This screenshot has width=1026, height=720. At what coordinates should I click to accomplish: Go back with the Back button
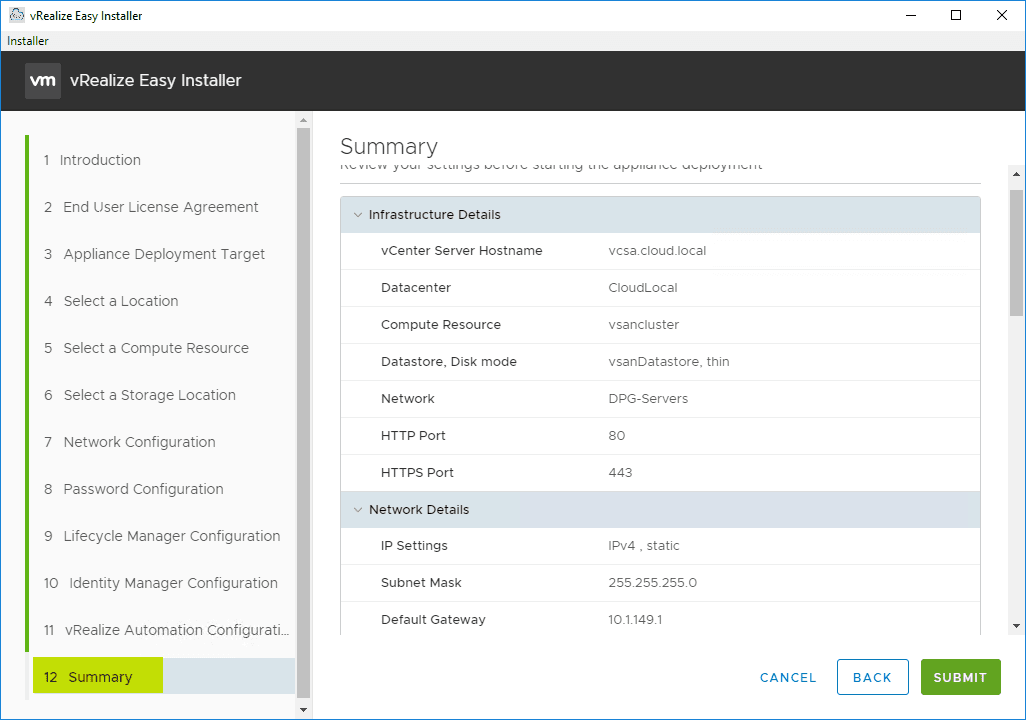872,677
